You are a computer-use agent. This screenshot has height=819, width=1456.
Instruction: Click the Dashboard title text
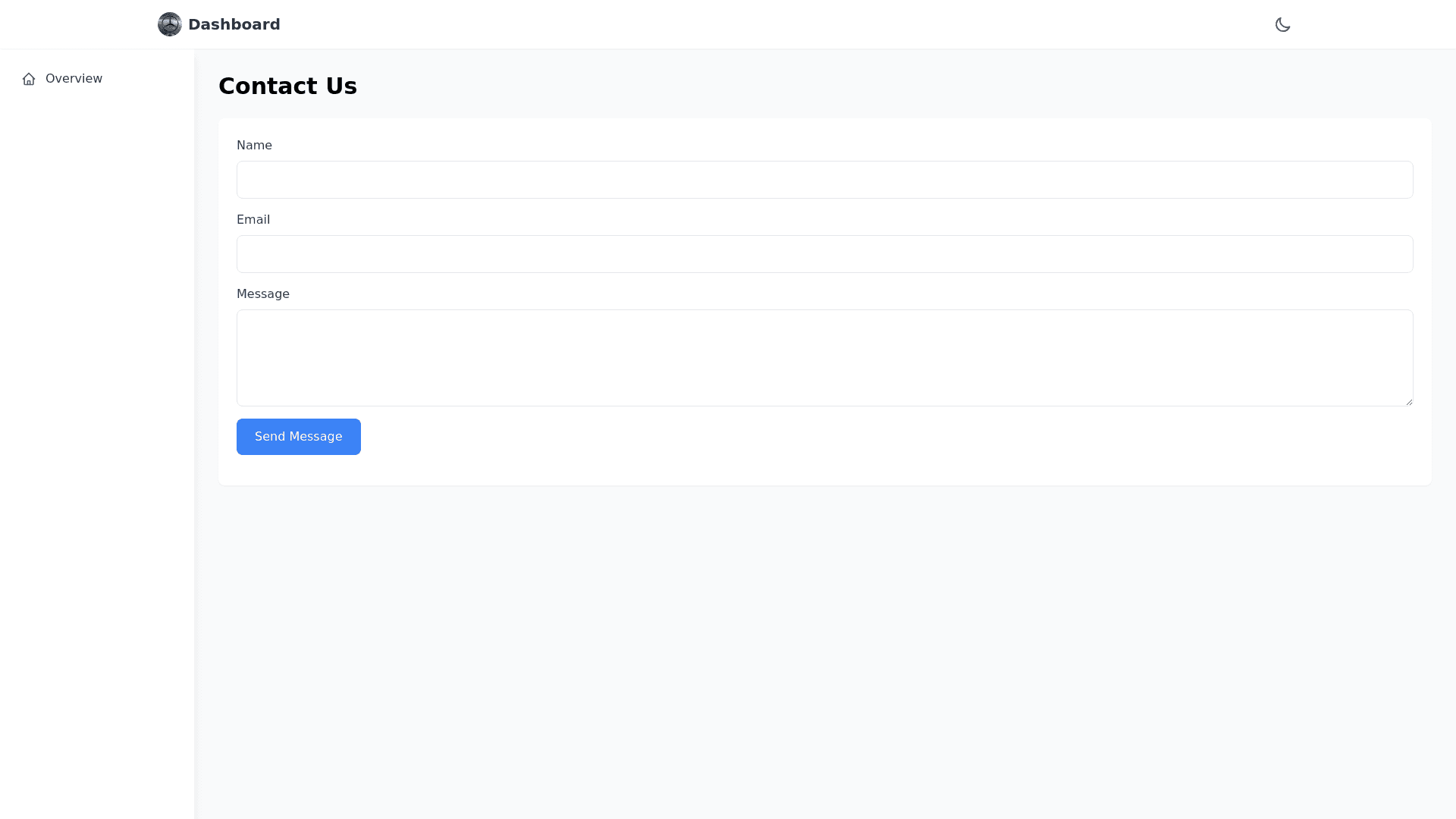point(234,24)
